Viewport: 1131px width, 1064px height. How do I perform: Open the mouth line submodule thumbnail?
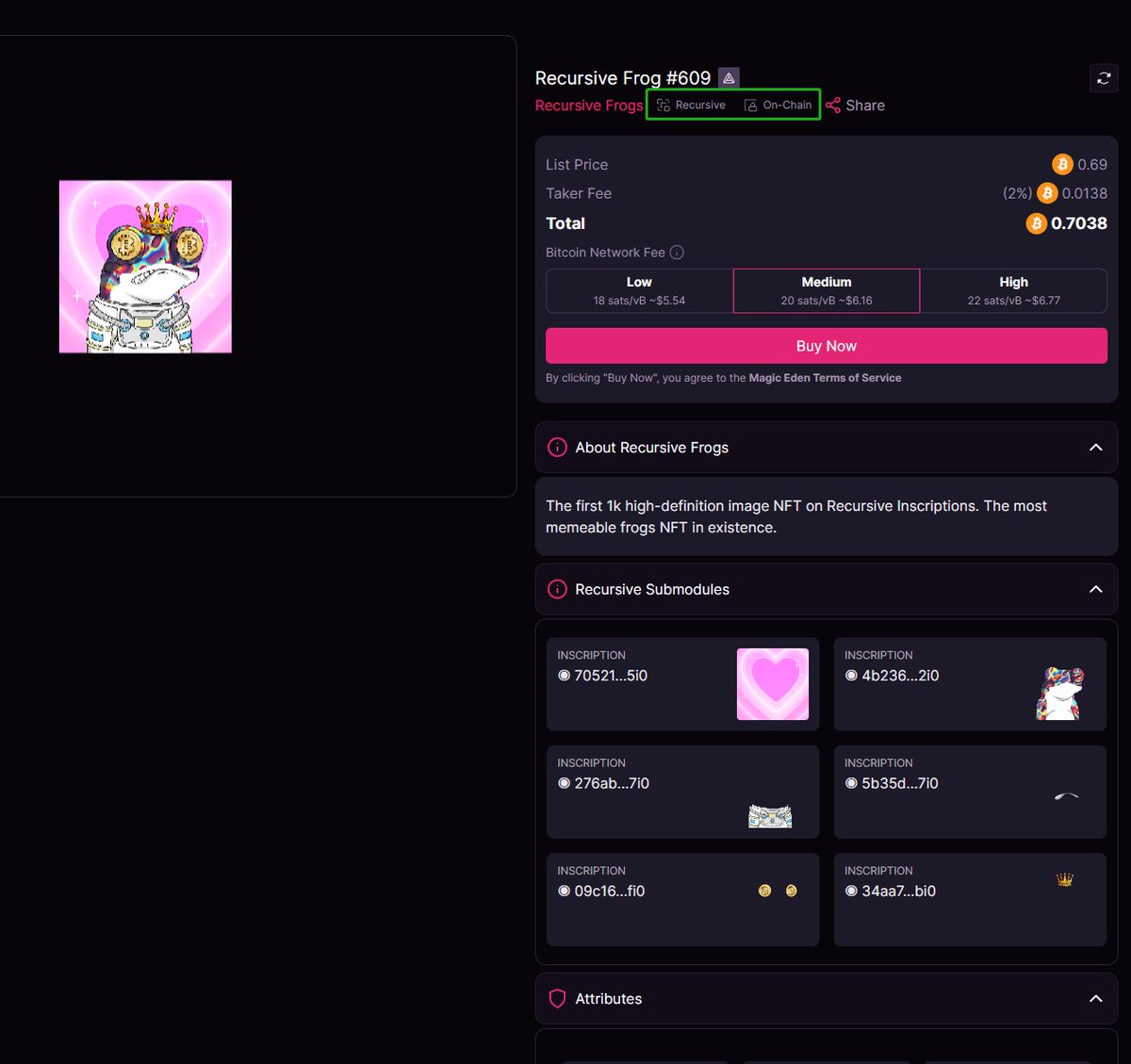pos(1066,796)
